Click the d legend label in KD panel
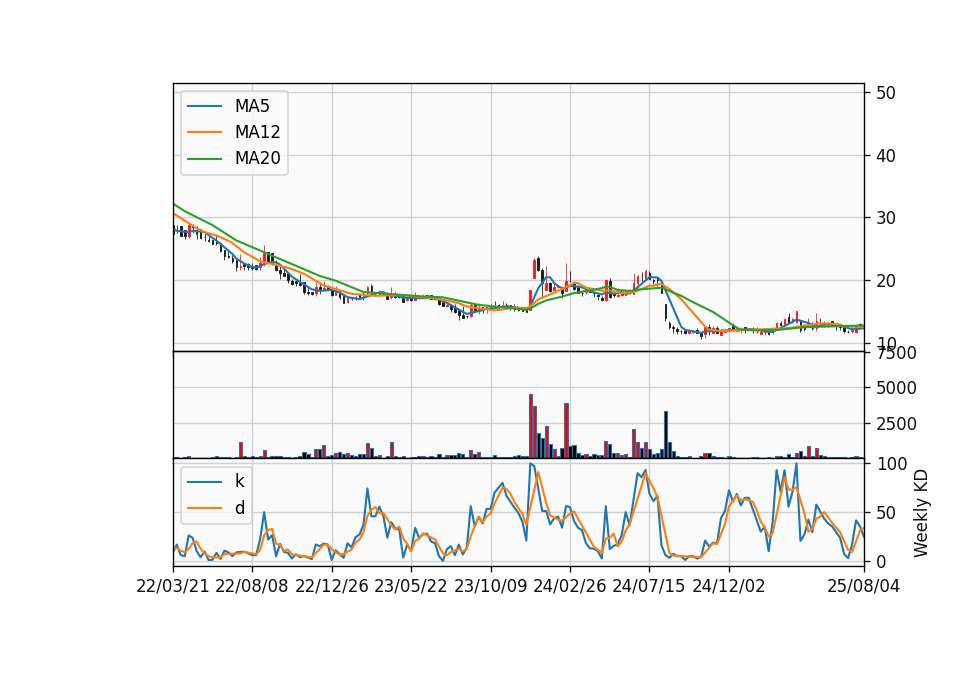Image resolution: width=960 pixels, height=690 pixels. (240, 508)
